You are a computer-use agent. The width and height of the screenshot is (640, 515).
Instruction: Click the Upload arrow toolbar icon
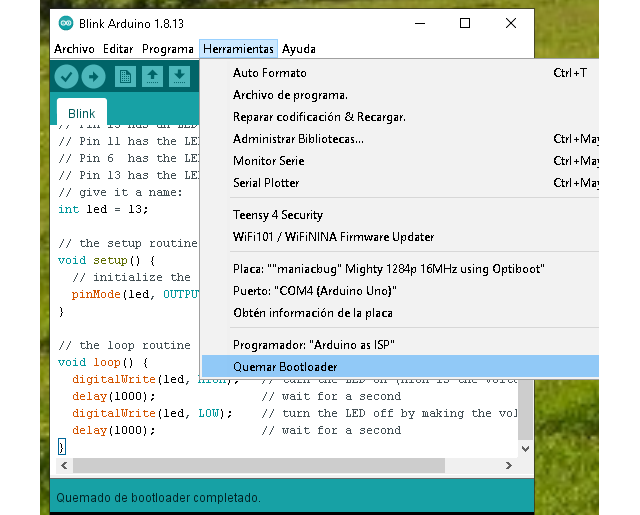point(93,76)
